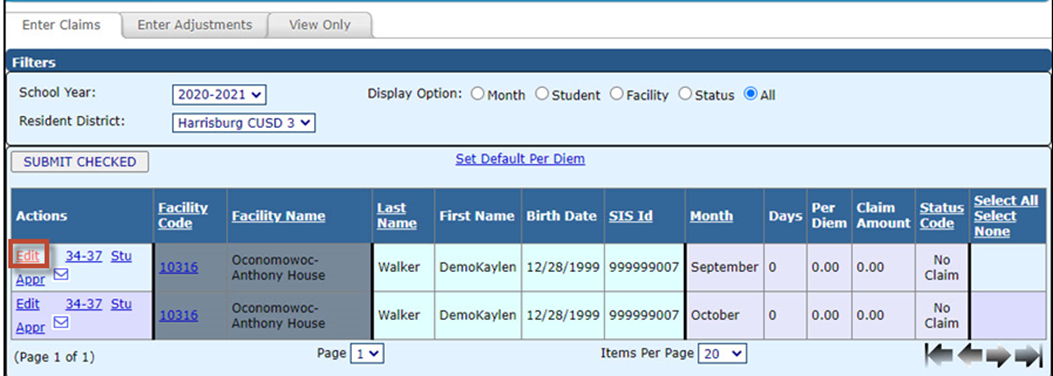This screenshot has height=376, width=1053.
Task: Click Edit in the September row
Action: tap(28, 256)
